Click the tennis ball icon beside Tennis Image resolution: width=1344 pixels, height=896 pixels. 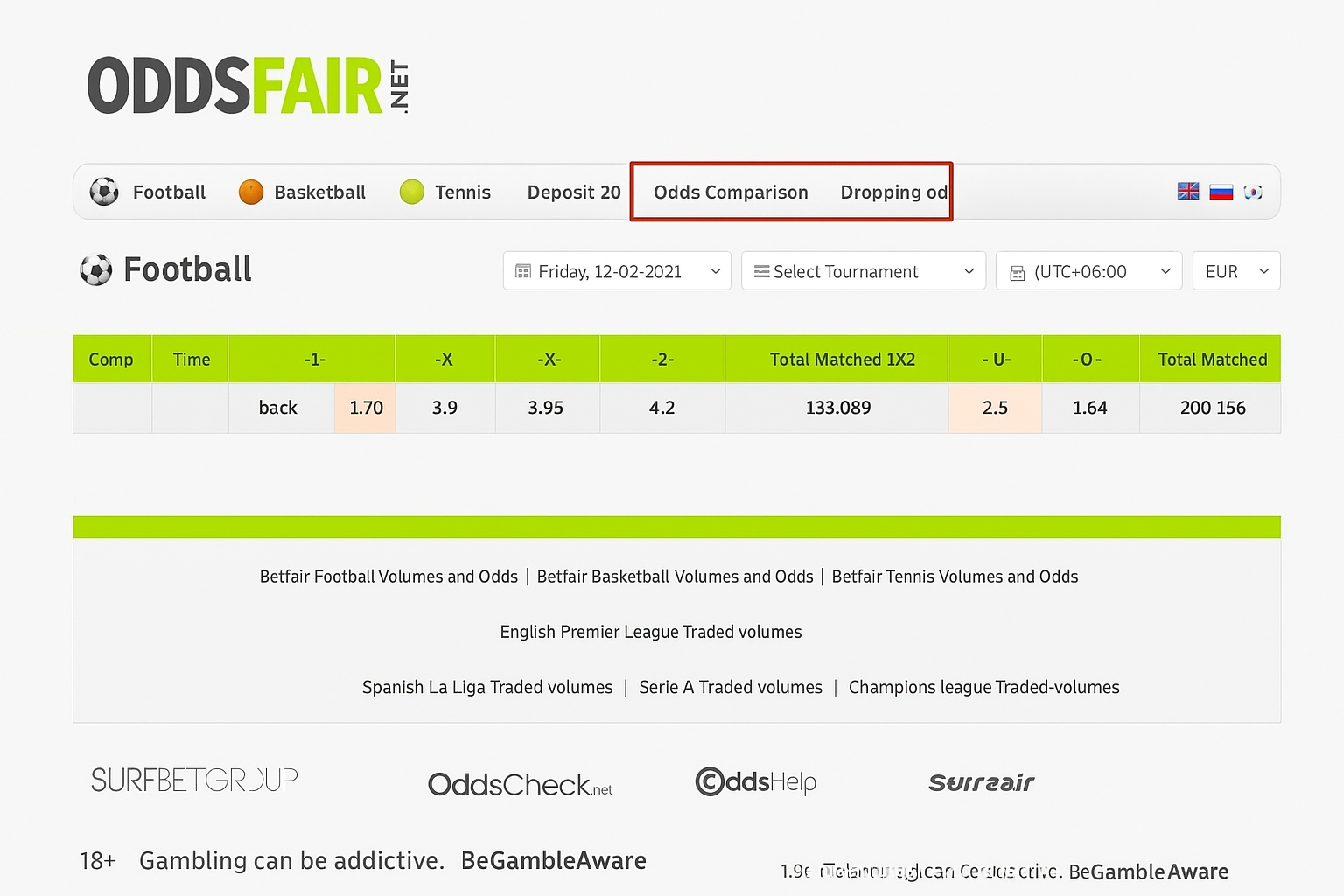(411, 192)
